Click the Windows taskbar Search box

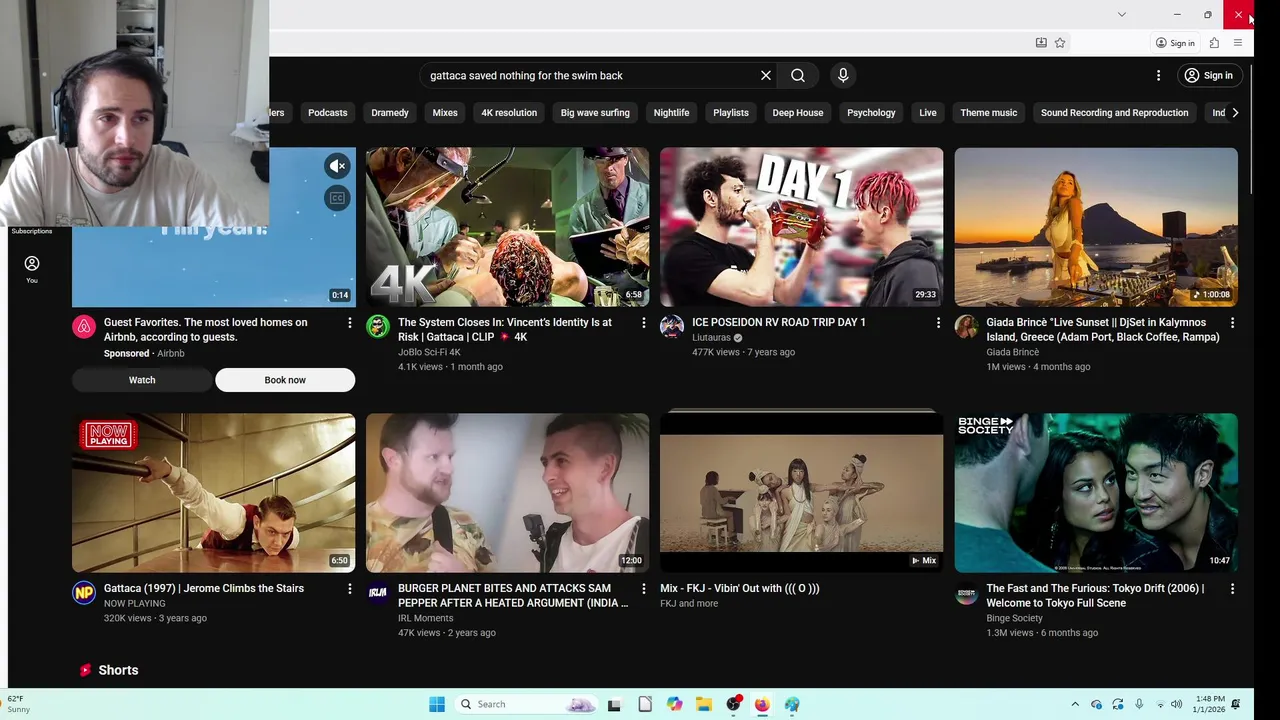526,704
